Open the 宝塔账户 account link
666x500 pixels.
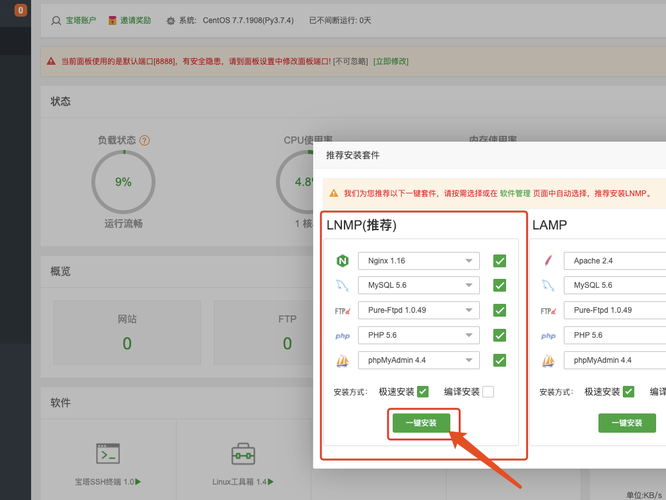click(x=81, y=20)
